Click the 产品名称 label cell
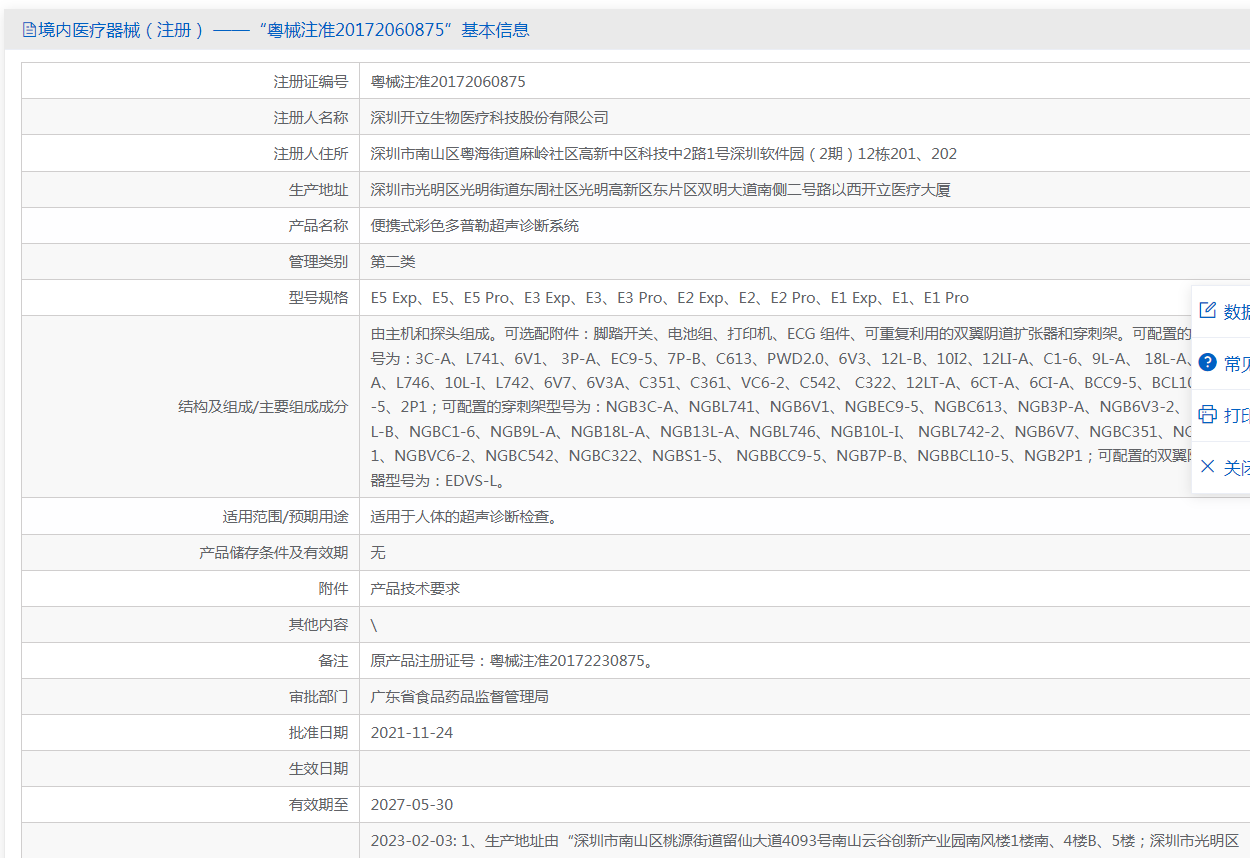This screenshot has height=858, width=1250. (191, 226)
